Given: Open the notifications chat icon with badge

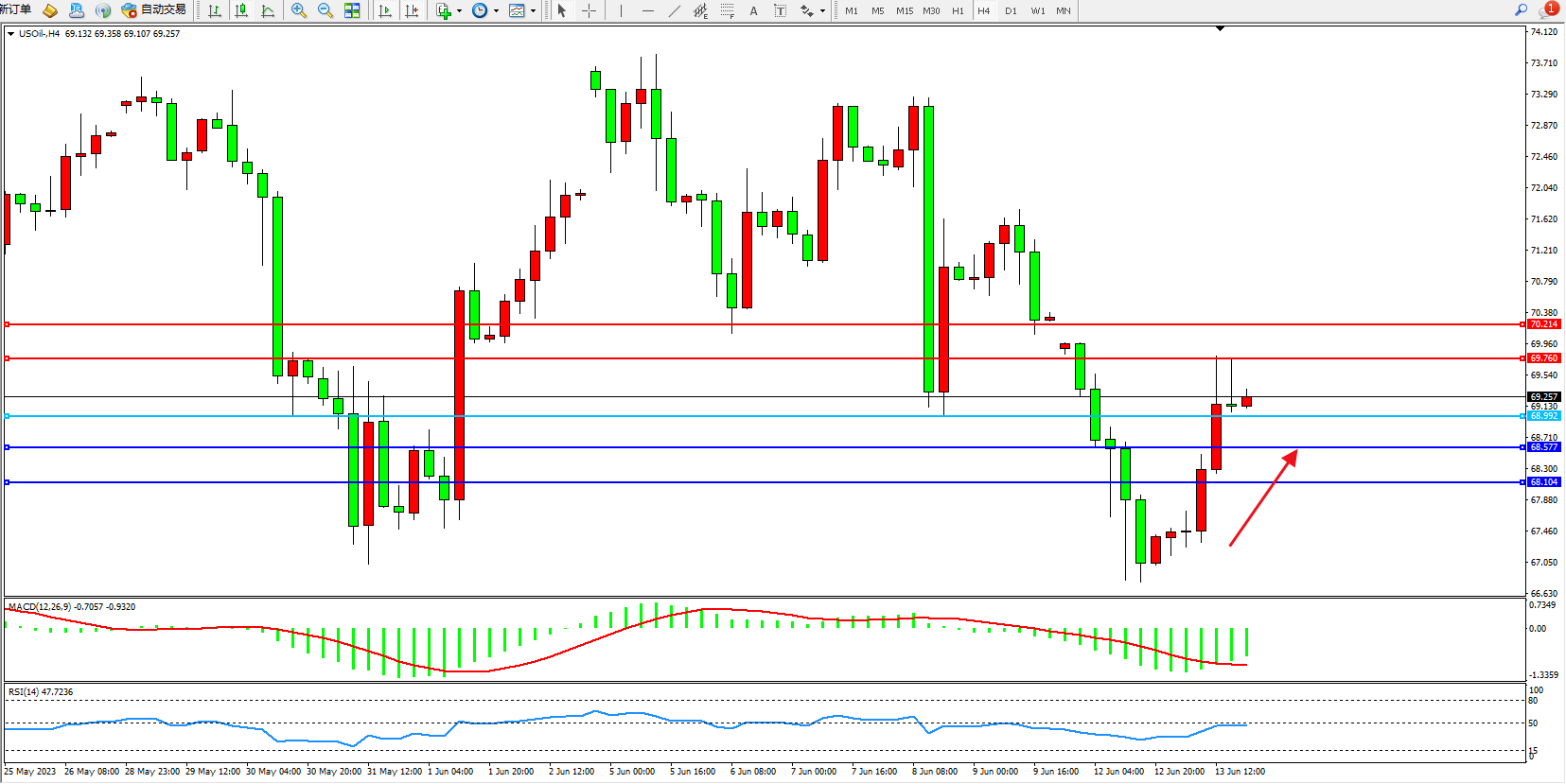Looking at the screenshot, I should point(1547,9).
